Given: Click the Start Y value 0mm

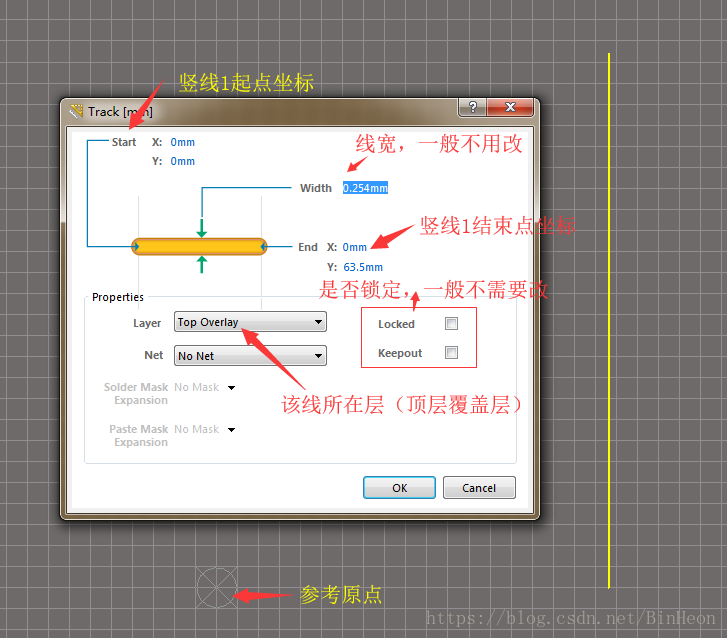Looking at the screenshot, I should 182,161.
